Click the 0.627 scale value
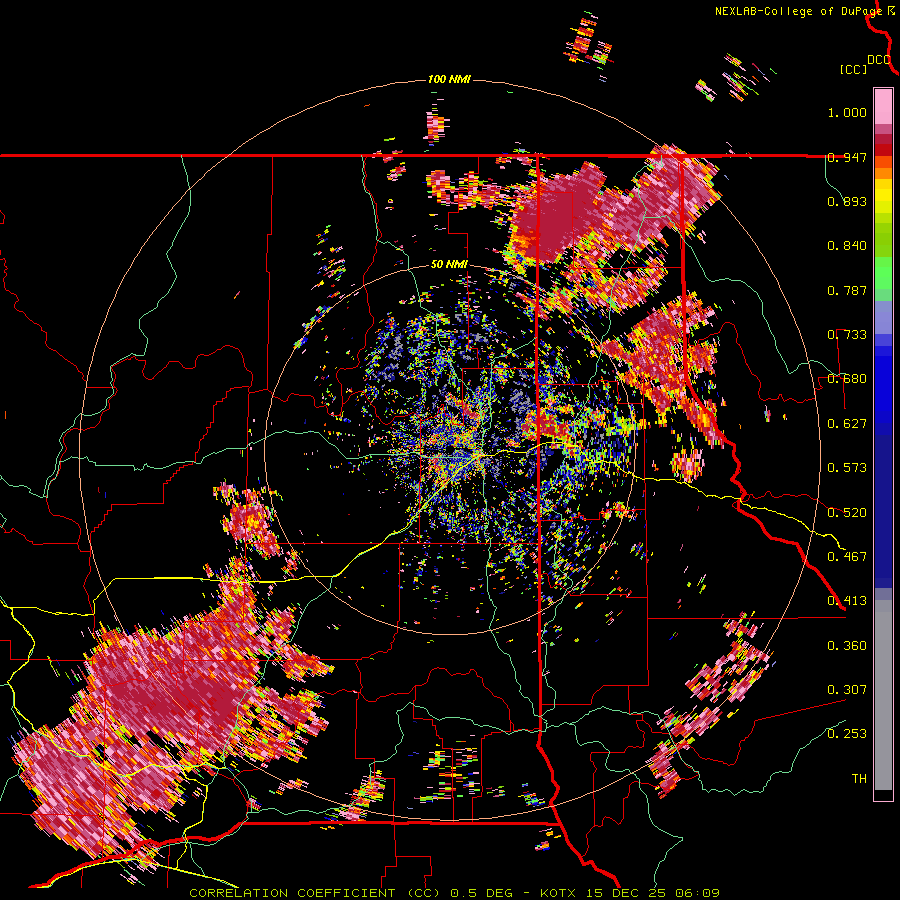 pyautogui.click(x=847, y=424)
